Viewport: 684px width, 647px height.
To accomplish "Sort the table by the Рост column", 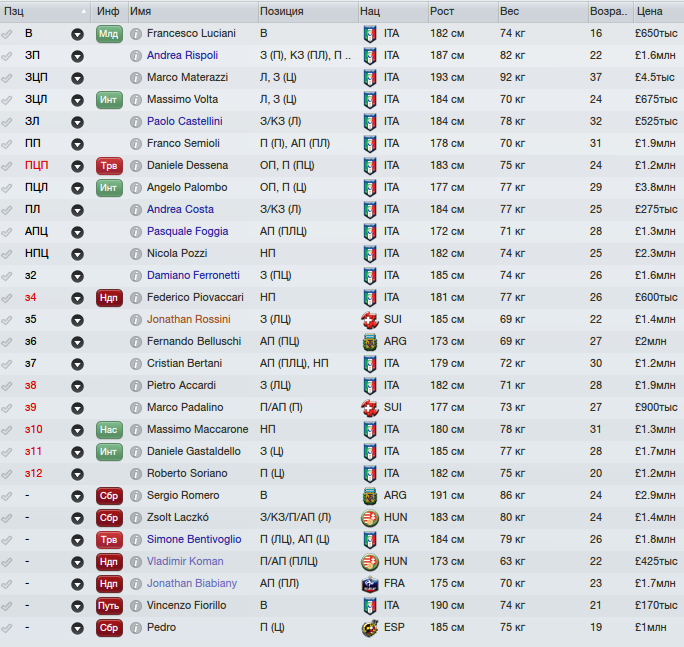I will point(442,11).
